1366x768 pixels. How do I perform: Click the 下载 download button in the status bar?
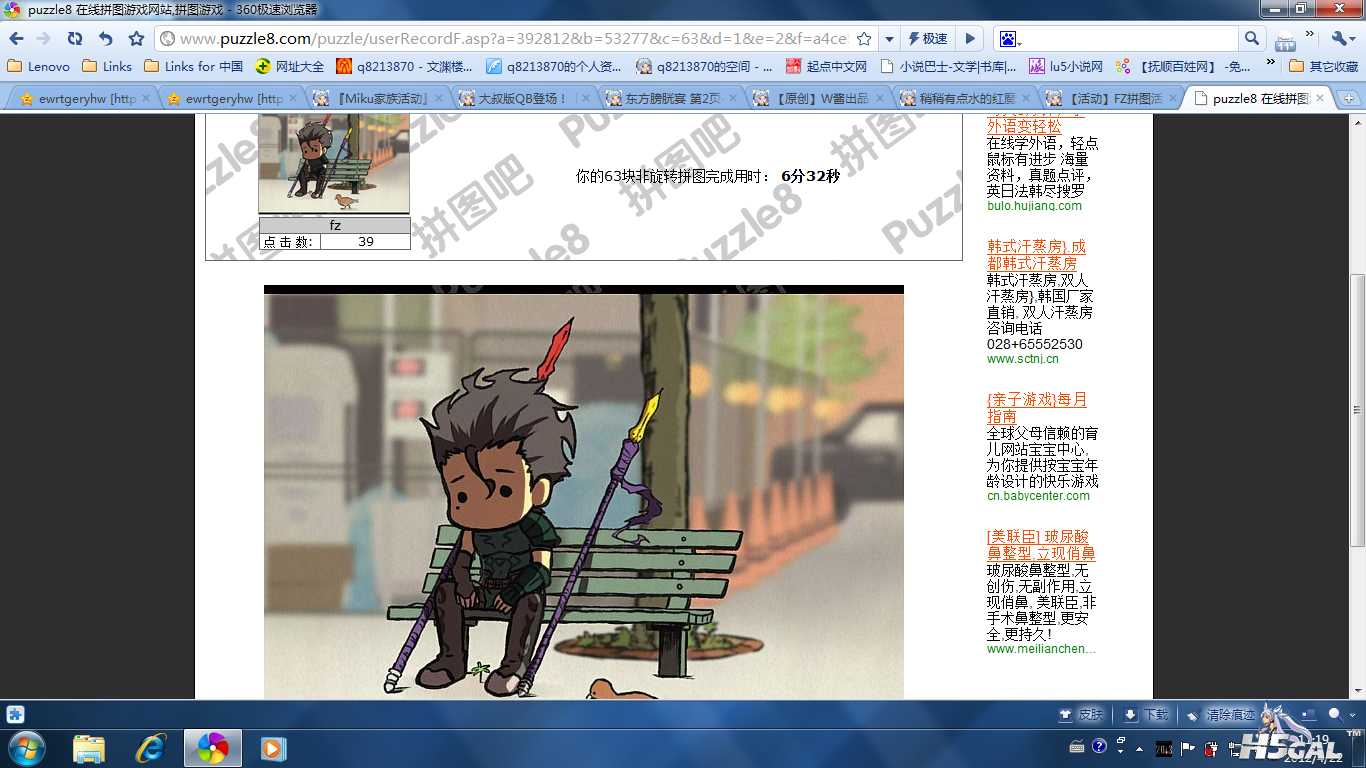pos(1146,715)
